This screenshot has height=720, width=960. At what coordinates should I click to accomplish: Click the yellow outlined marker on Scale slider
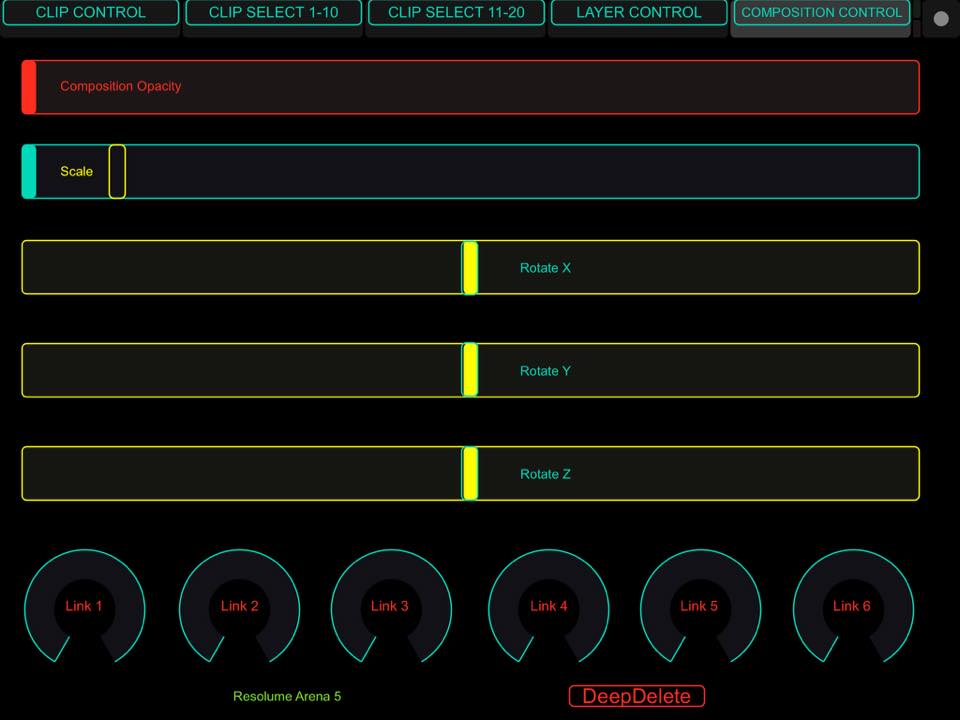click(117, 172)
